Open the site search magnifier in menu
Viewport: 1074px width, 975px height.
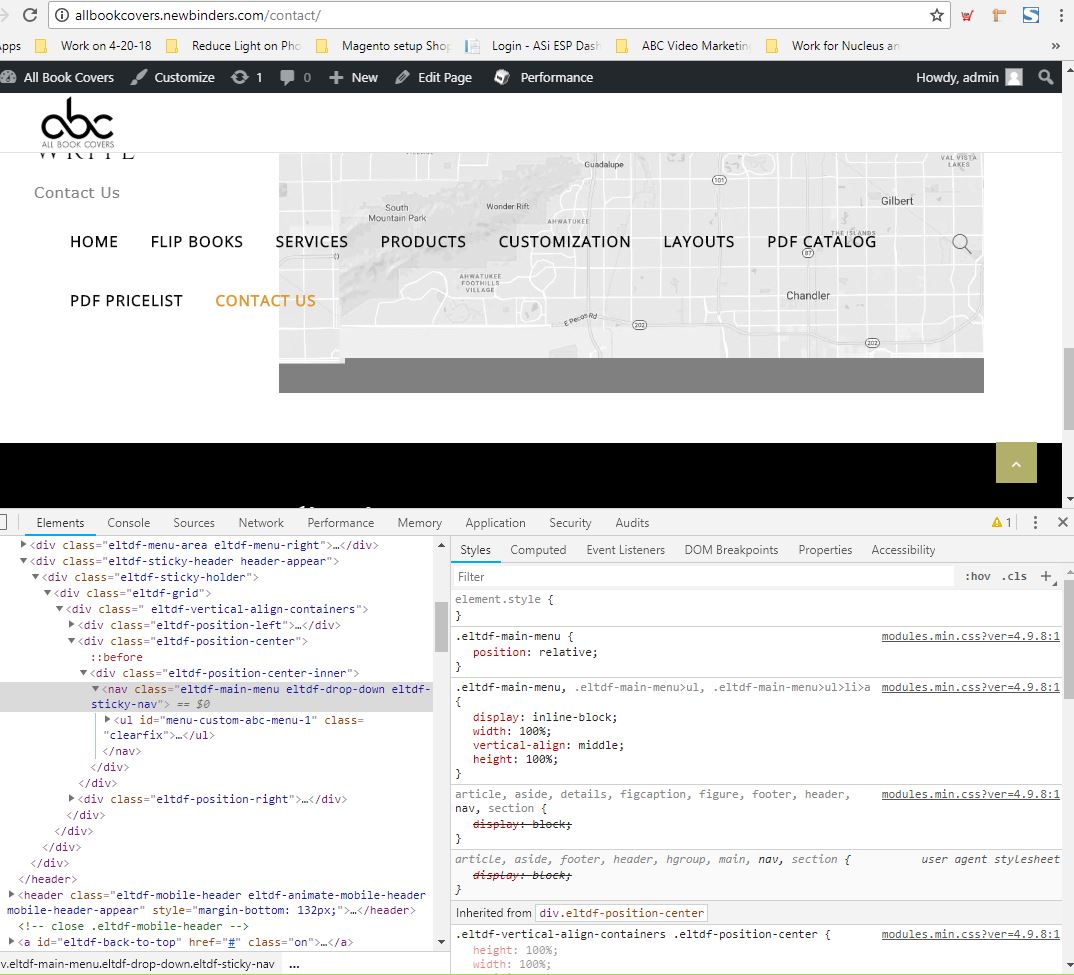tap(962, 243)
